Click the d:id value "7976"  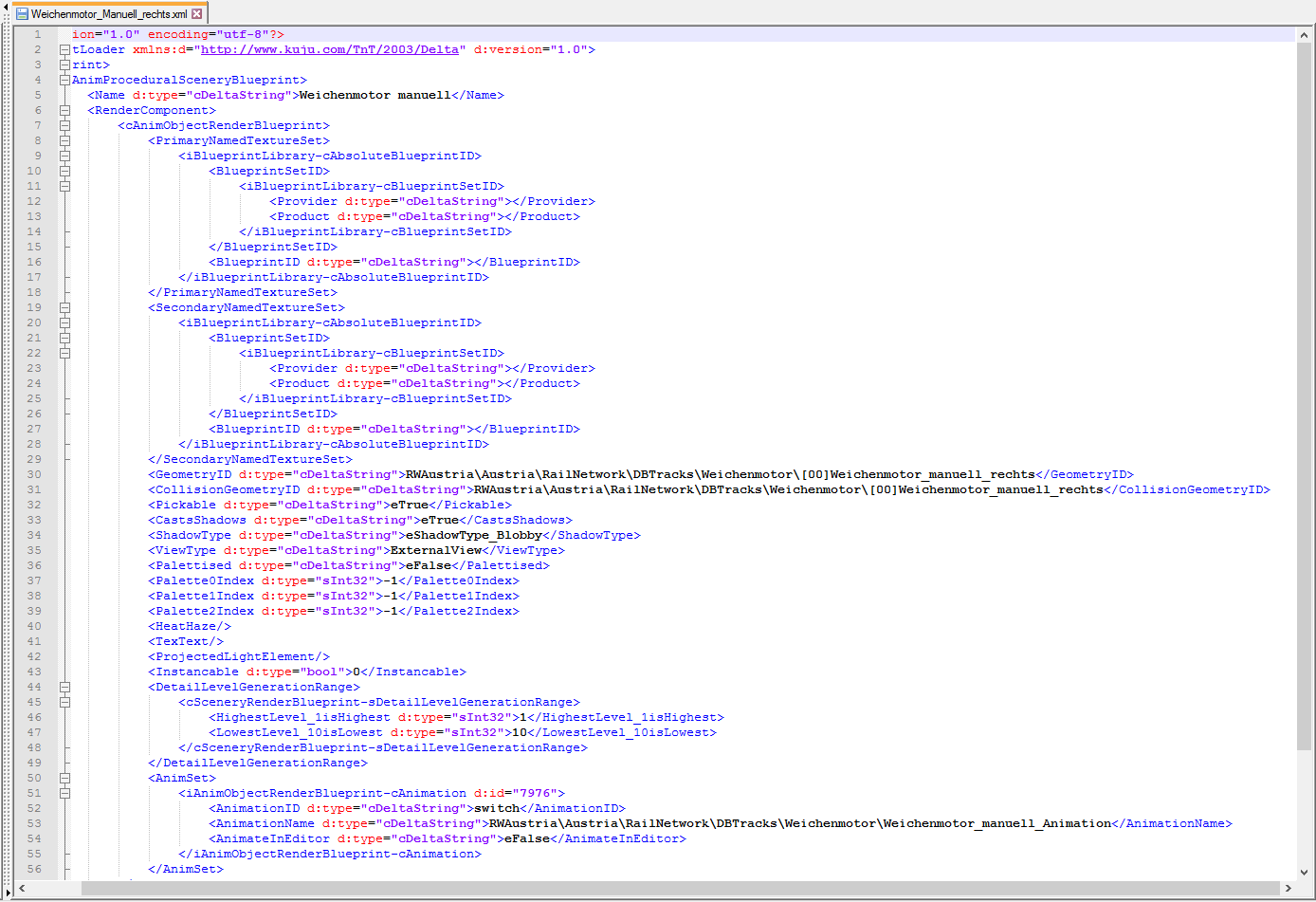pyautogui.click(x=535, y=793)
